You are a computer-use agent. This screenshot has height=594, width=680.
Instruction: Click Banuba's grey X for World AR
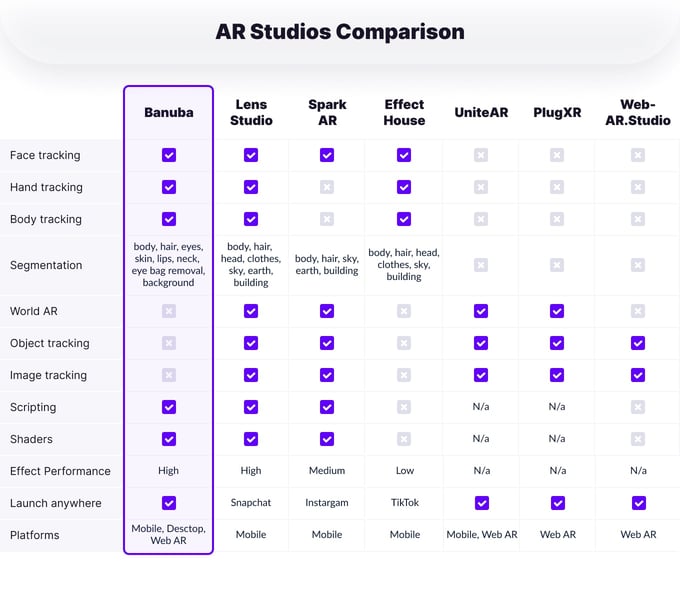tap(169, 311)
